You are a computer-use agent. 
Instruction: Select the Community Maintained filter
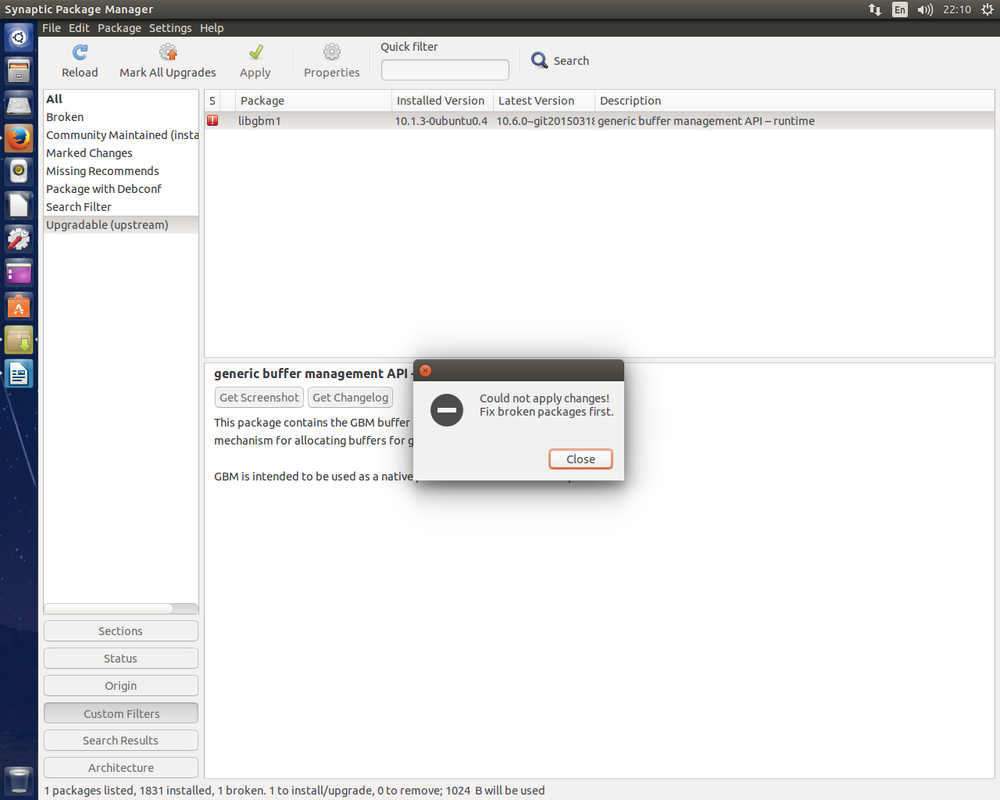(x=121, y=135)
